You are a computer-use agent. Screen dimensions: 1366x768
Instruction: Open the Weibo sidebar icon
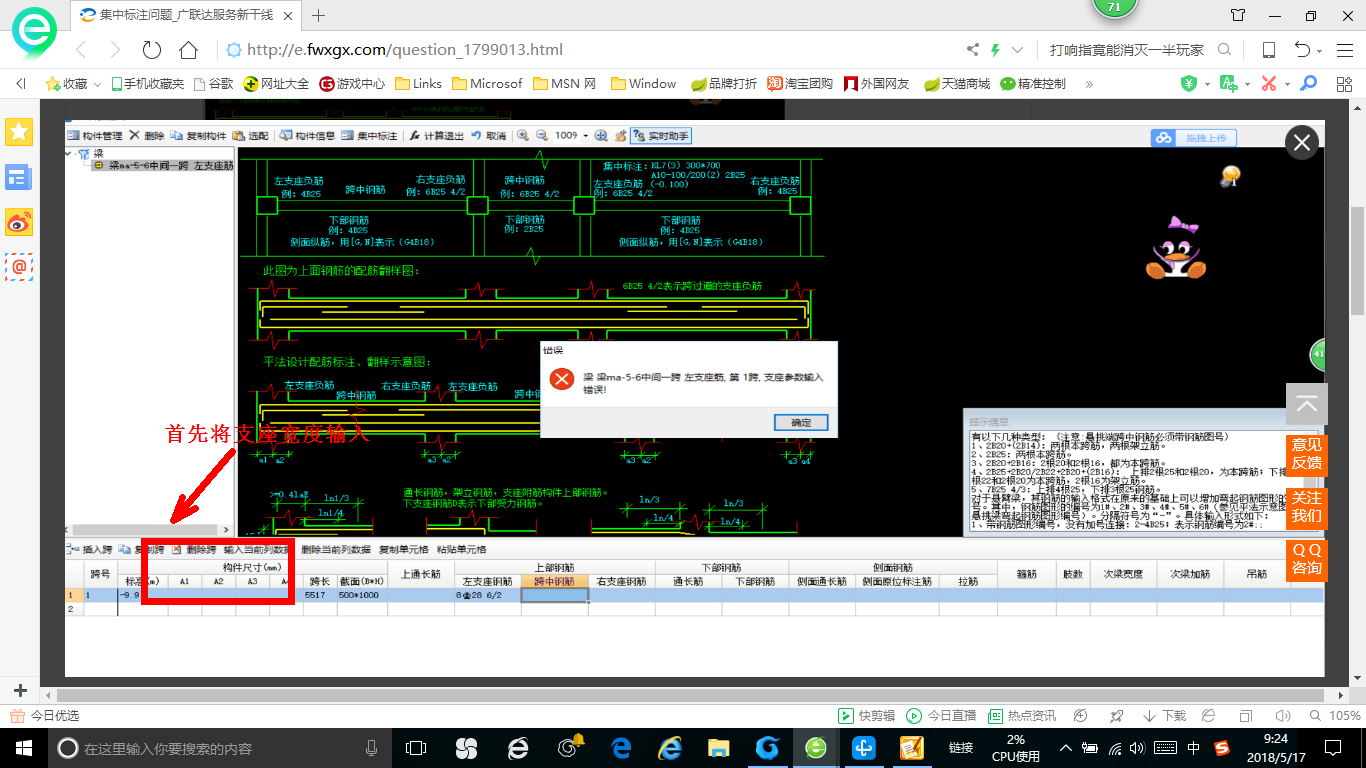[x=19, y=222]
